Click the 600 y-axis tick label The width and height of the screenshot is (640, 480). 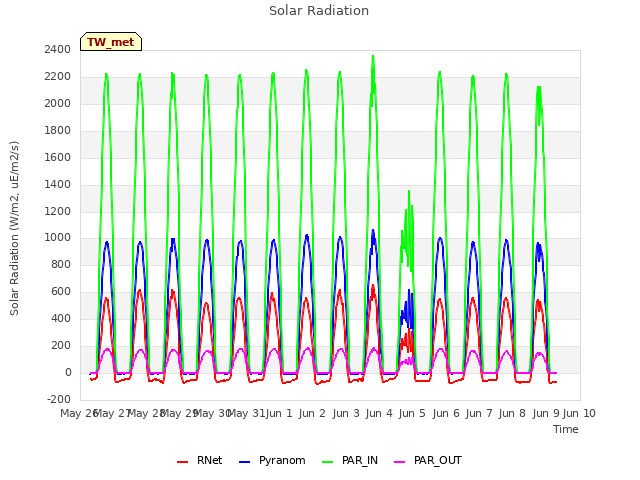click(61, 291)
